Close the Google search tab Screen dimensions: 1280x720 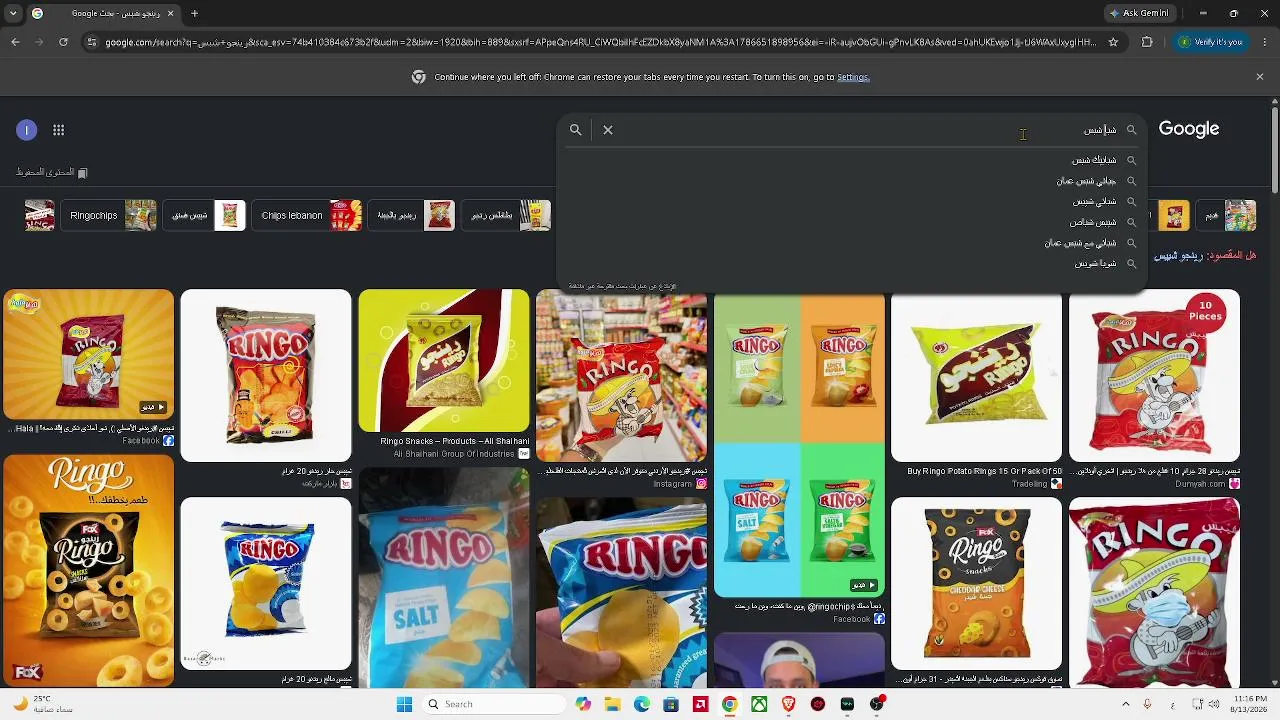(x=170, y=14)
